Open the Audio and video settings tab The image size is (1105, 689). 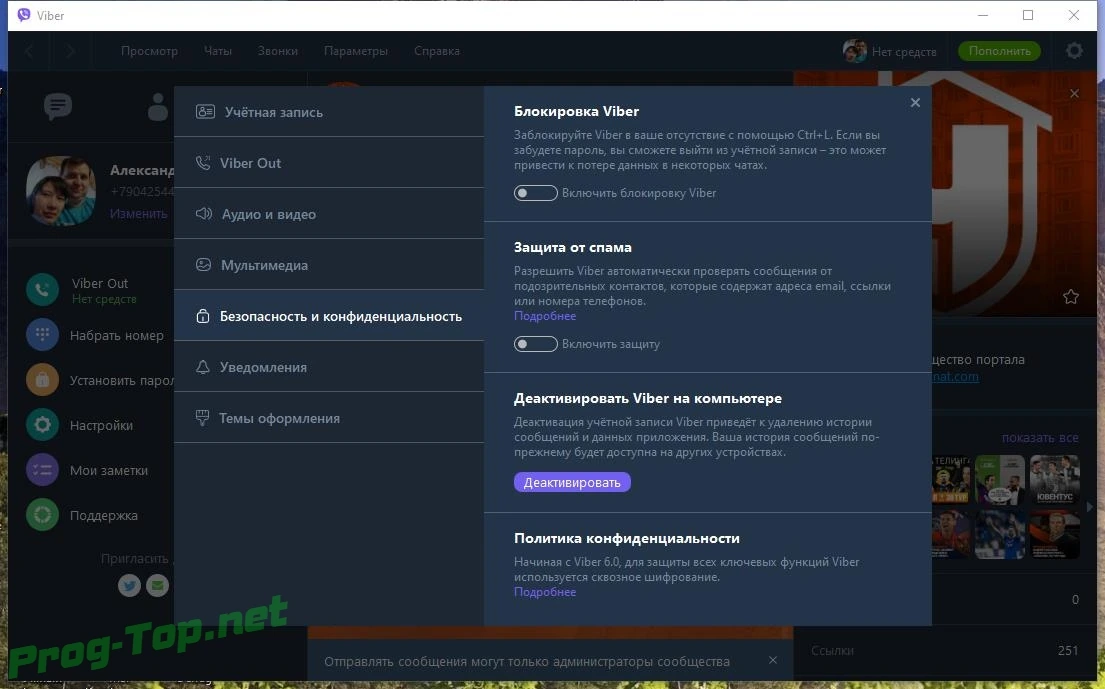[328, 213]
